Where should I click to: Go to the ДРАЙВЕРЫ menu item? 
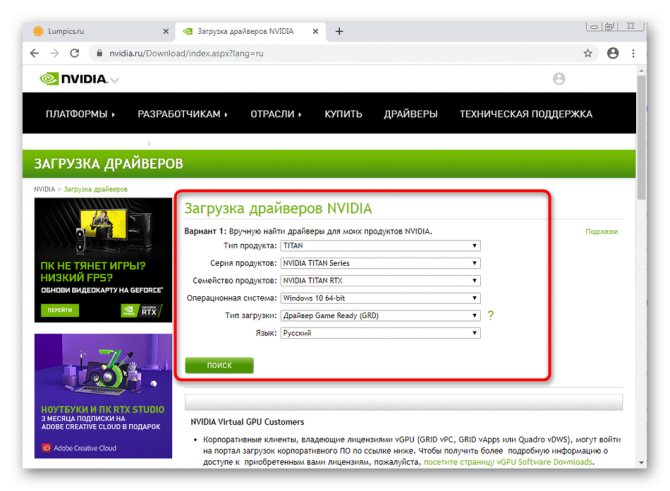pyautogui.click(x=411, y=114)
